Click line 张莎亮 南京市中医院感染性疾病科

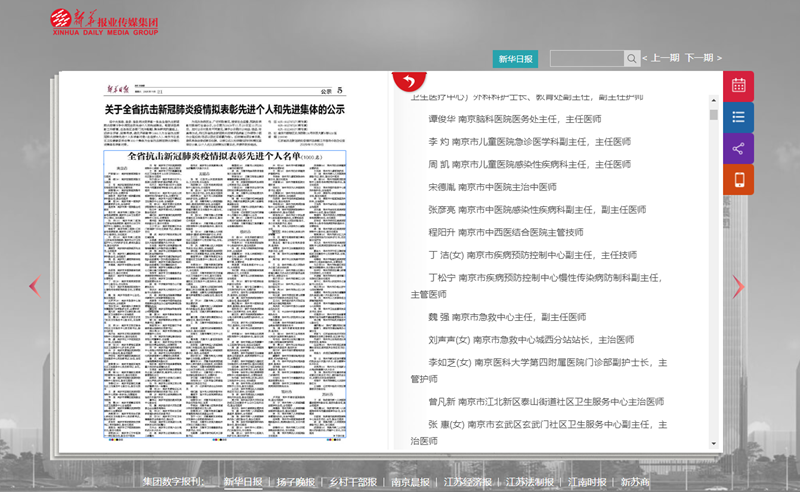click(537, 209)
